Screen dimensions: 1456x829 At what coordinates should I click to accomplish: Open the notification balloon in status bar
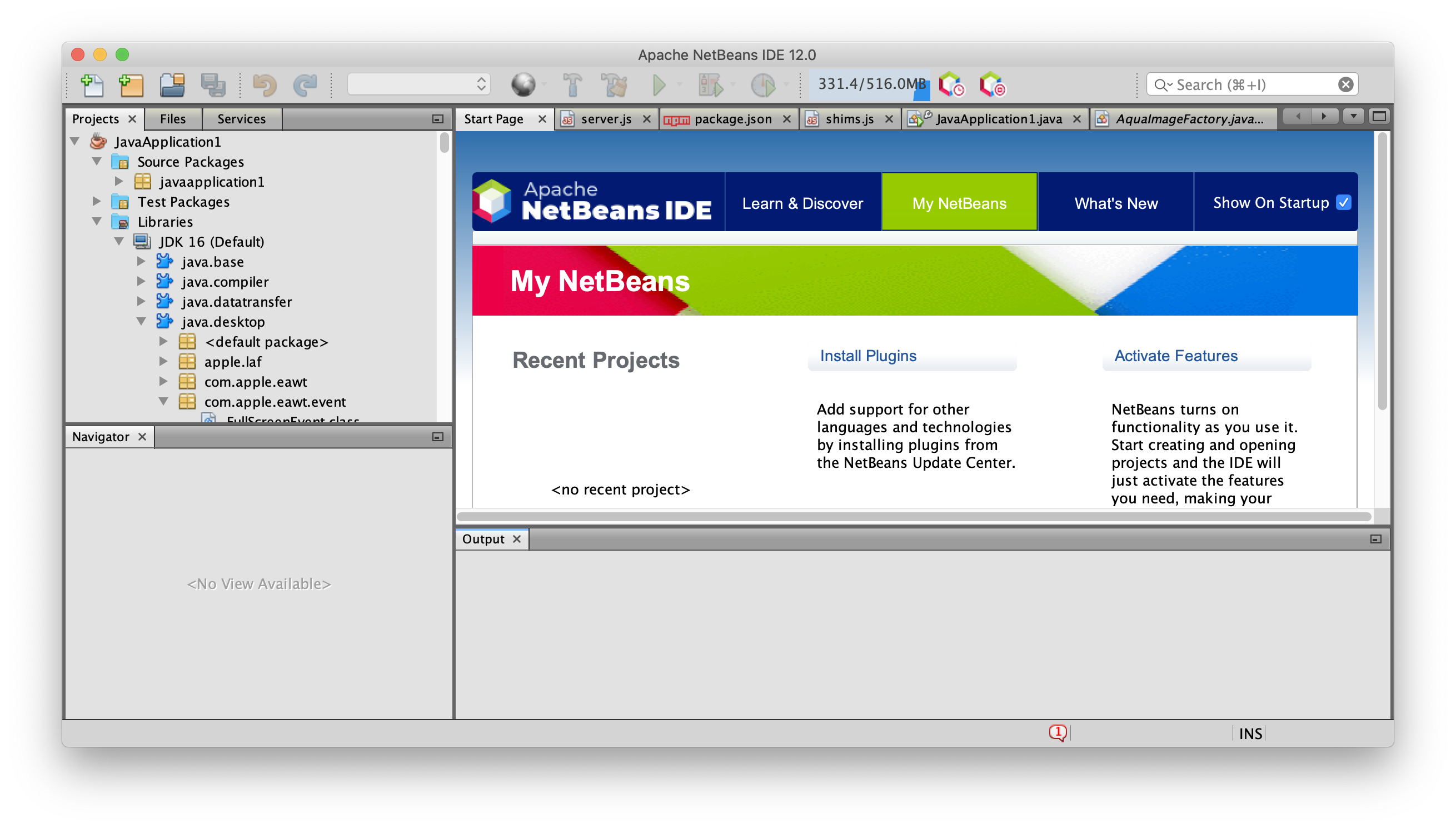click(1058, 732)
